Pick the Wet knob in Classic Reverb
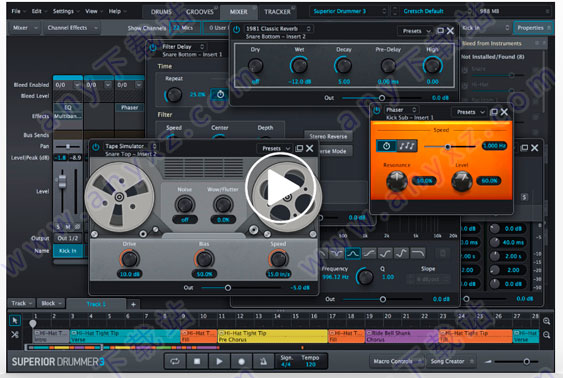This screenshot has height=378, width=563. 299,66
